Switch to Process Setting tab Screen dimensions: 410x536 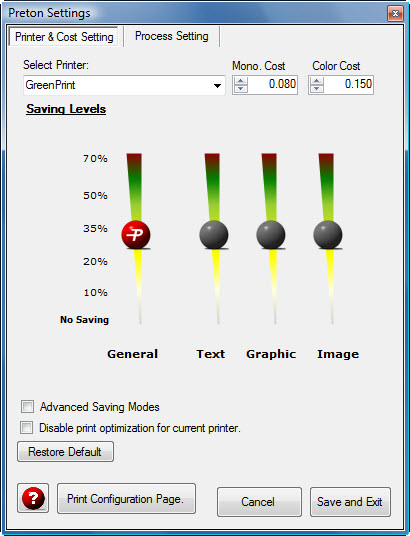pyautogui.click(x=172, y=36)
